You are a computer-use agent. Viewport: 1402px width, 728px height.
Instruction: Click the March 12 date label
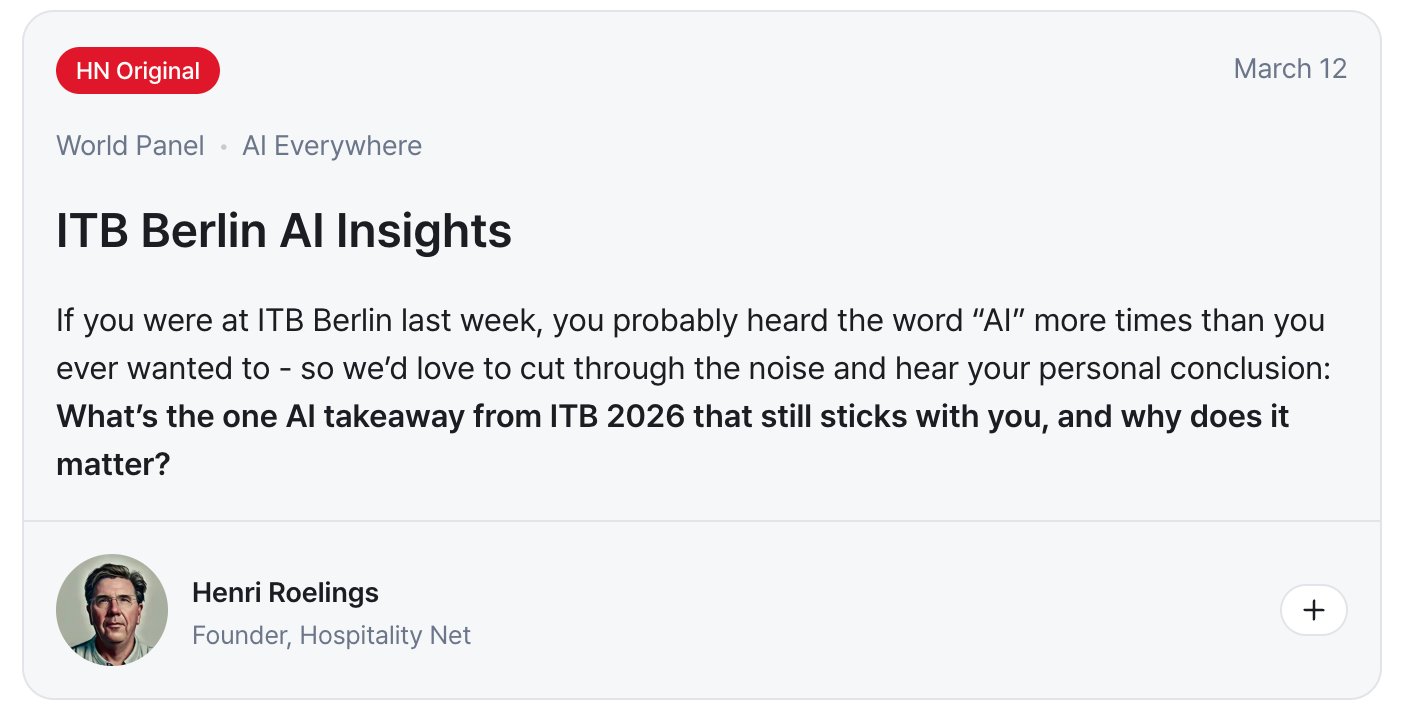[x=1290, y=69]
